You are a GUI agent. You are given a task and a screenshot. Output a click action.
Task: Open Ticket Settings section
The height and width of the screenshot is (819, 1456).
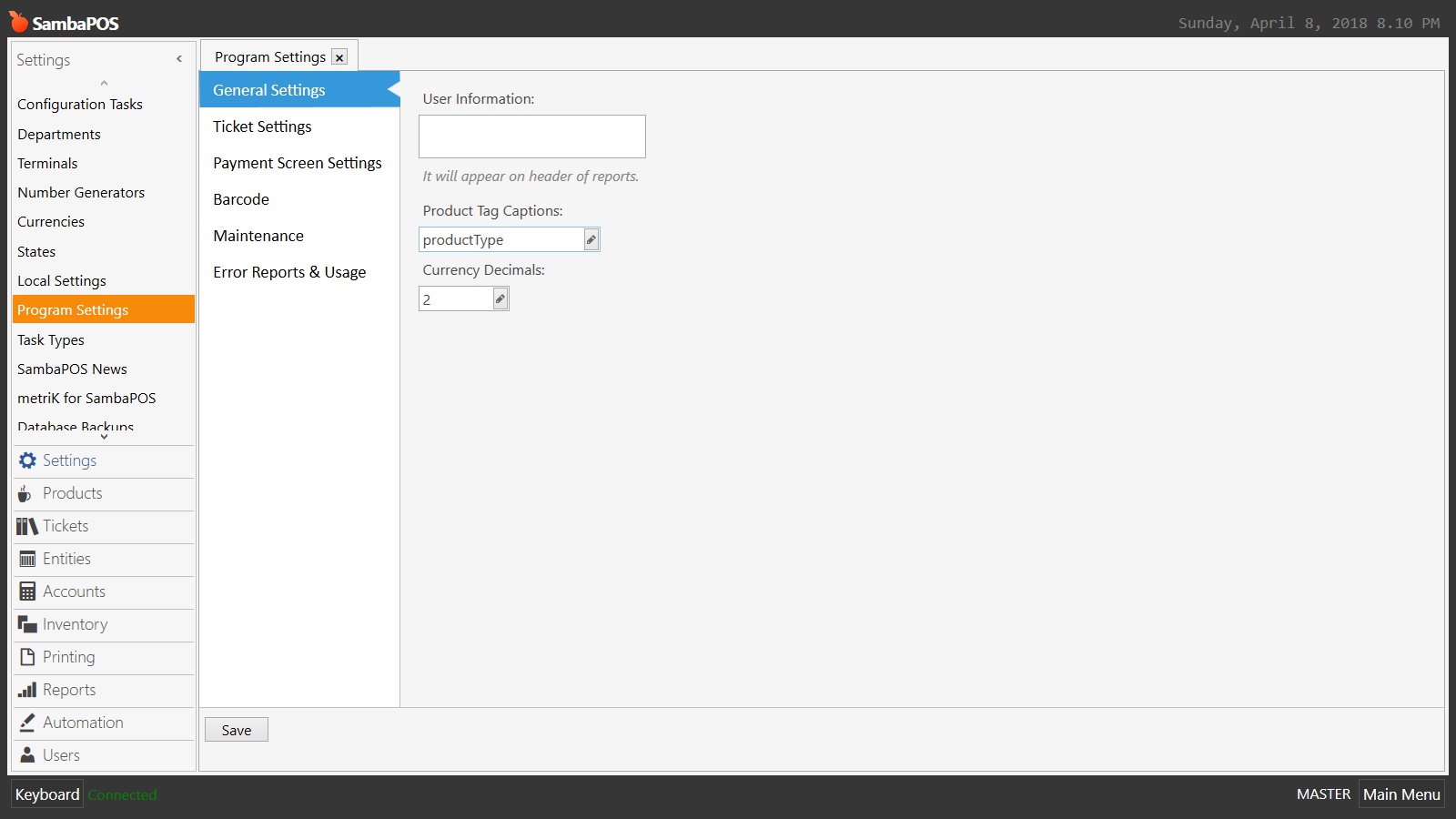point(299,126)
